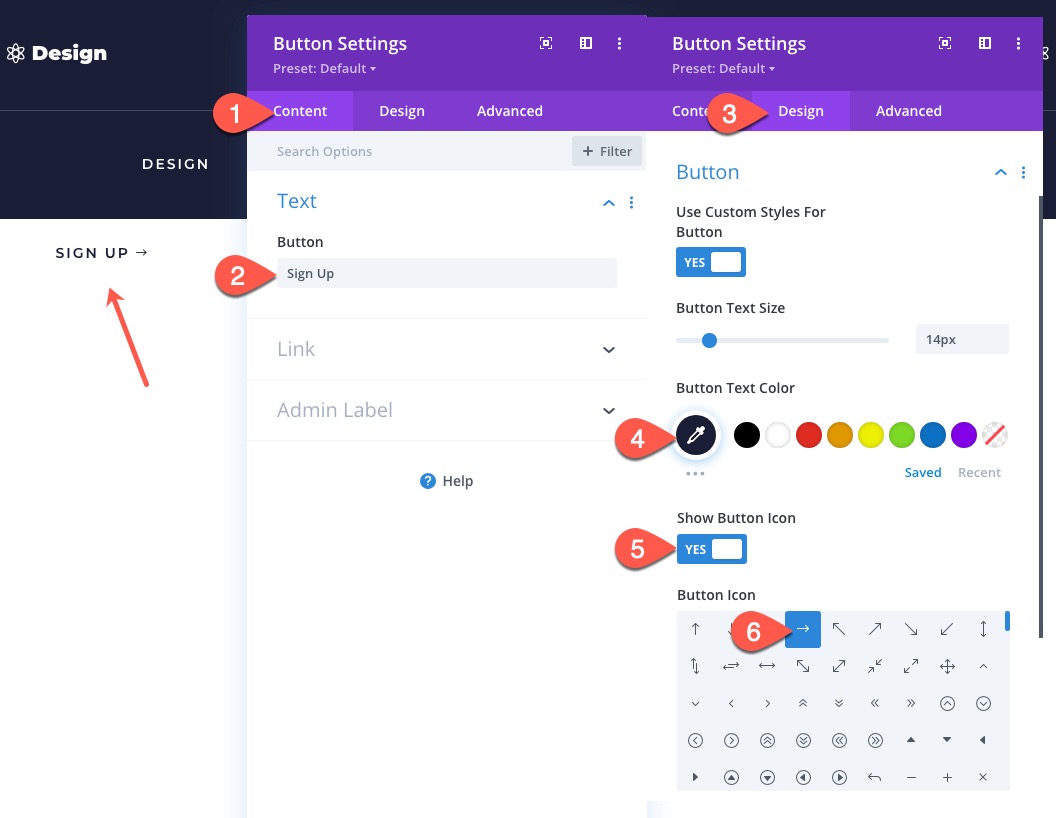Select the right arrow Button Icon

(x=802, y=629)
